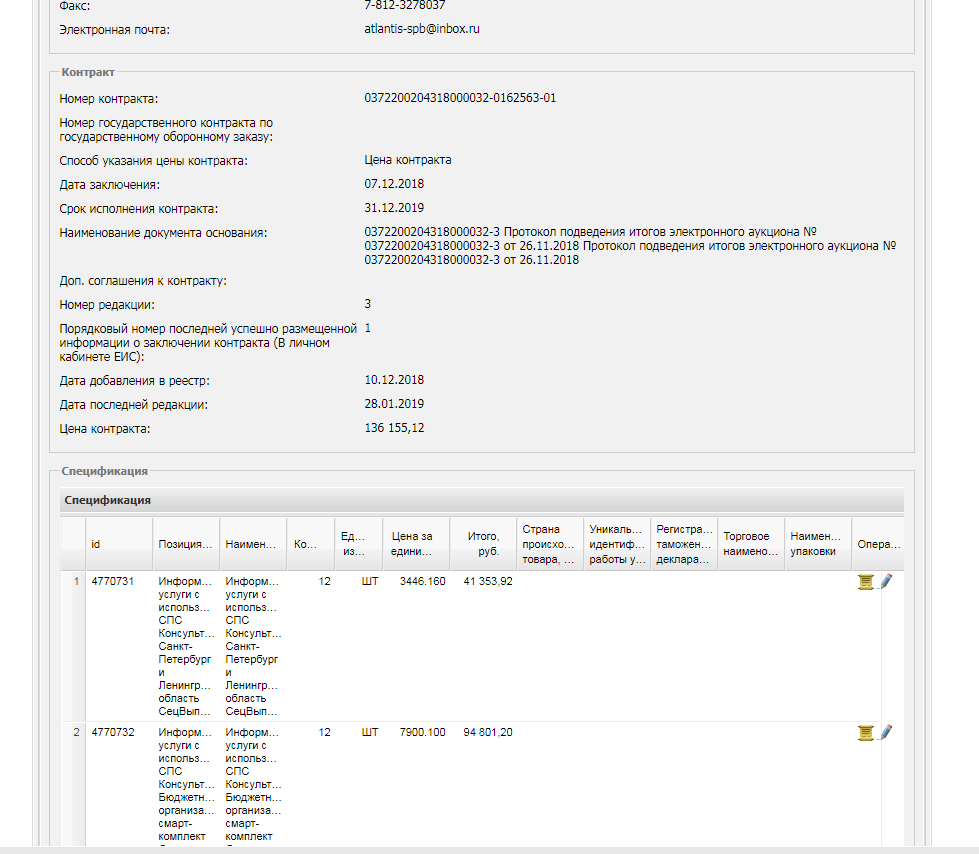This screenshot has height=854, width=979.
Task: Click the ШТ unit cell in row 4770731
Action: click(x=370, y=581)
